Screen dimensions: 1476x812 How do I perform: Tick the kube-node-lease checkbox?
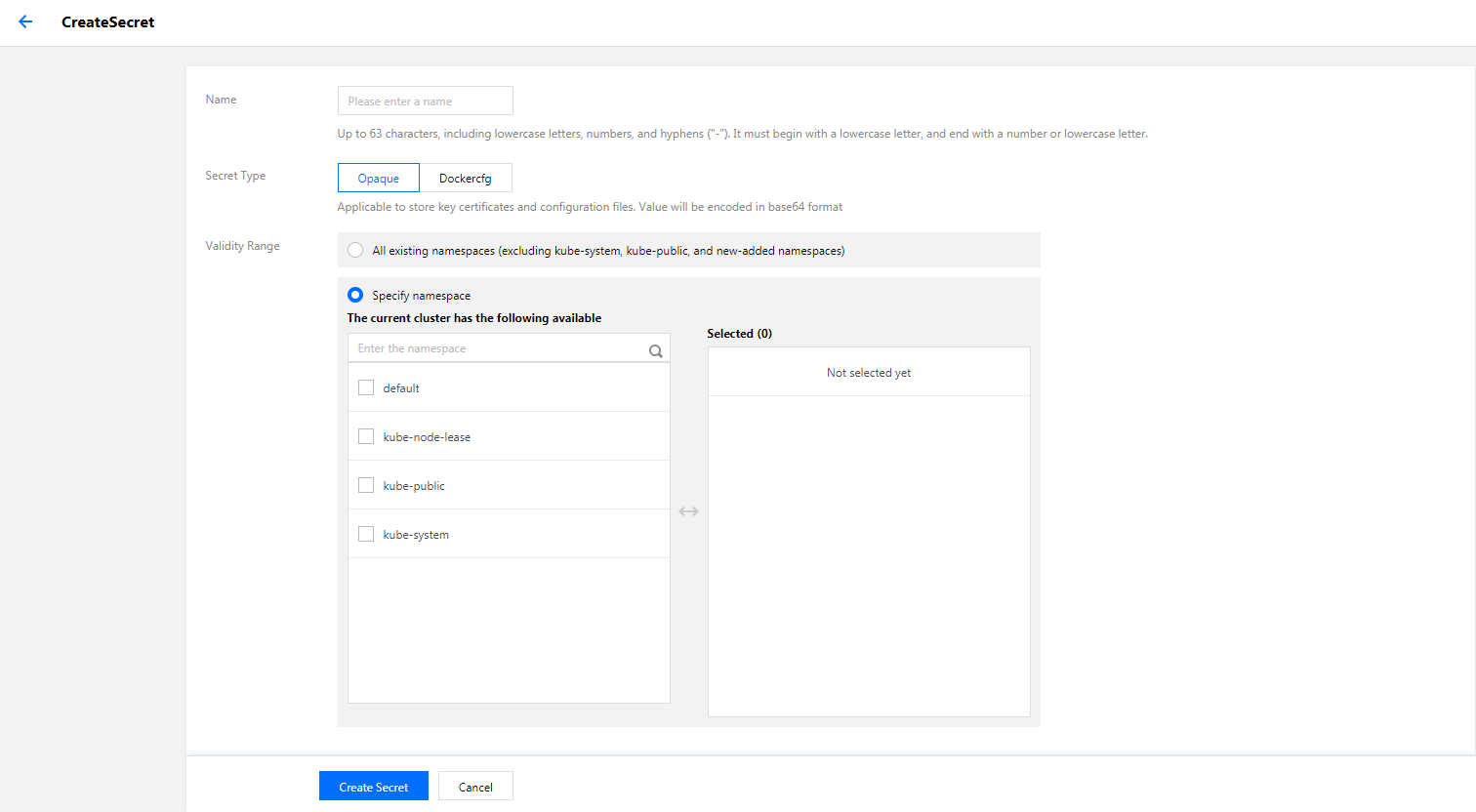[366, 436]
